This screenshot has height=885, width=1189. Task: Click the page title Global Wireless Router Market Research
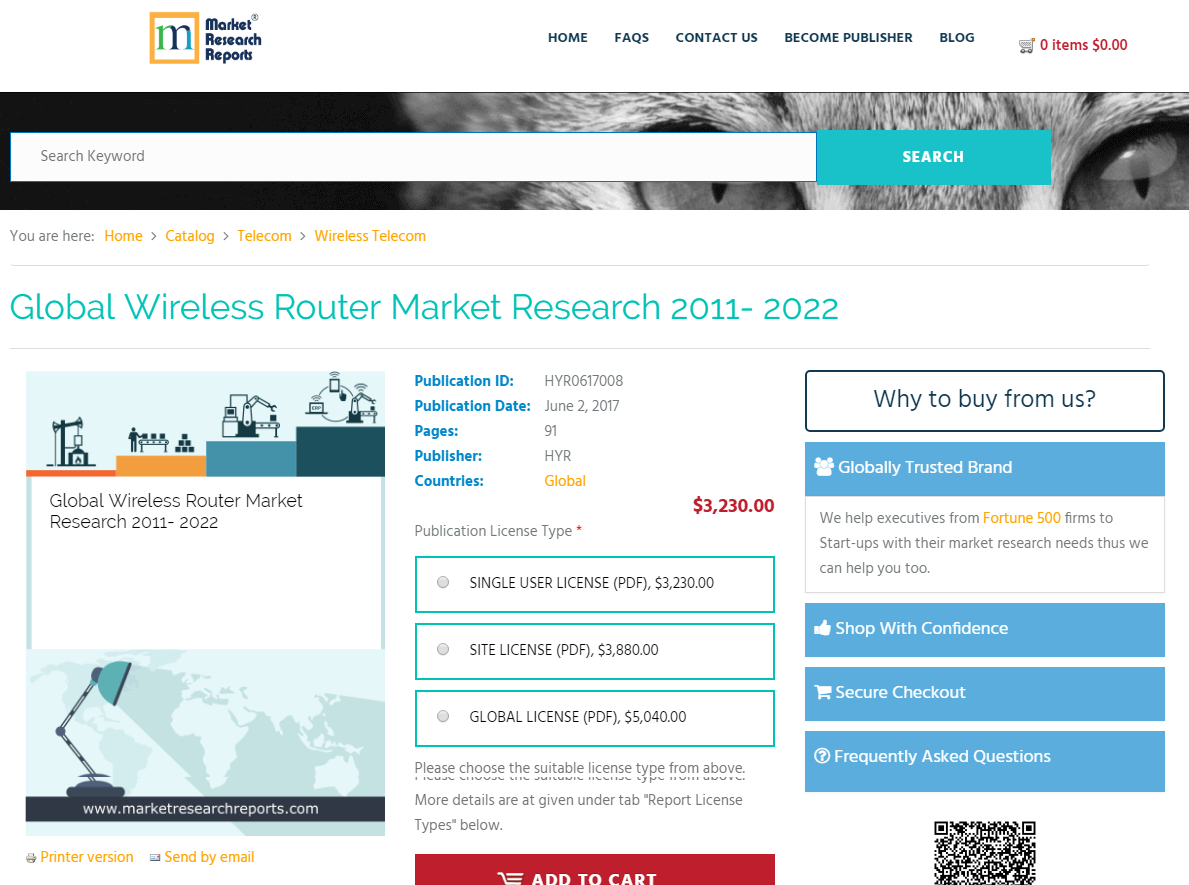click(424, 307)
